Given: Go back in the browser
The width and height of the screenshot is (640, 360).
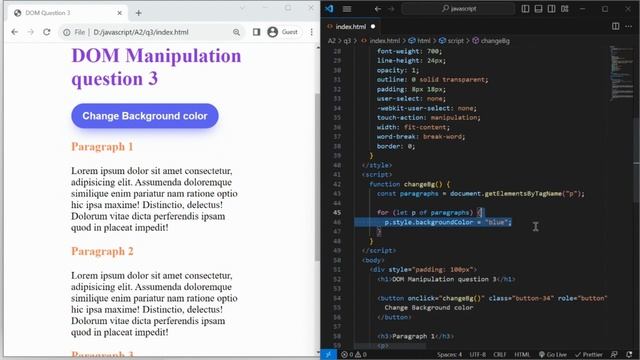Looking at the screenshot, I should (x=15, y=32).
